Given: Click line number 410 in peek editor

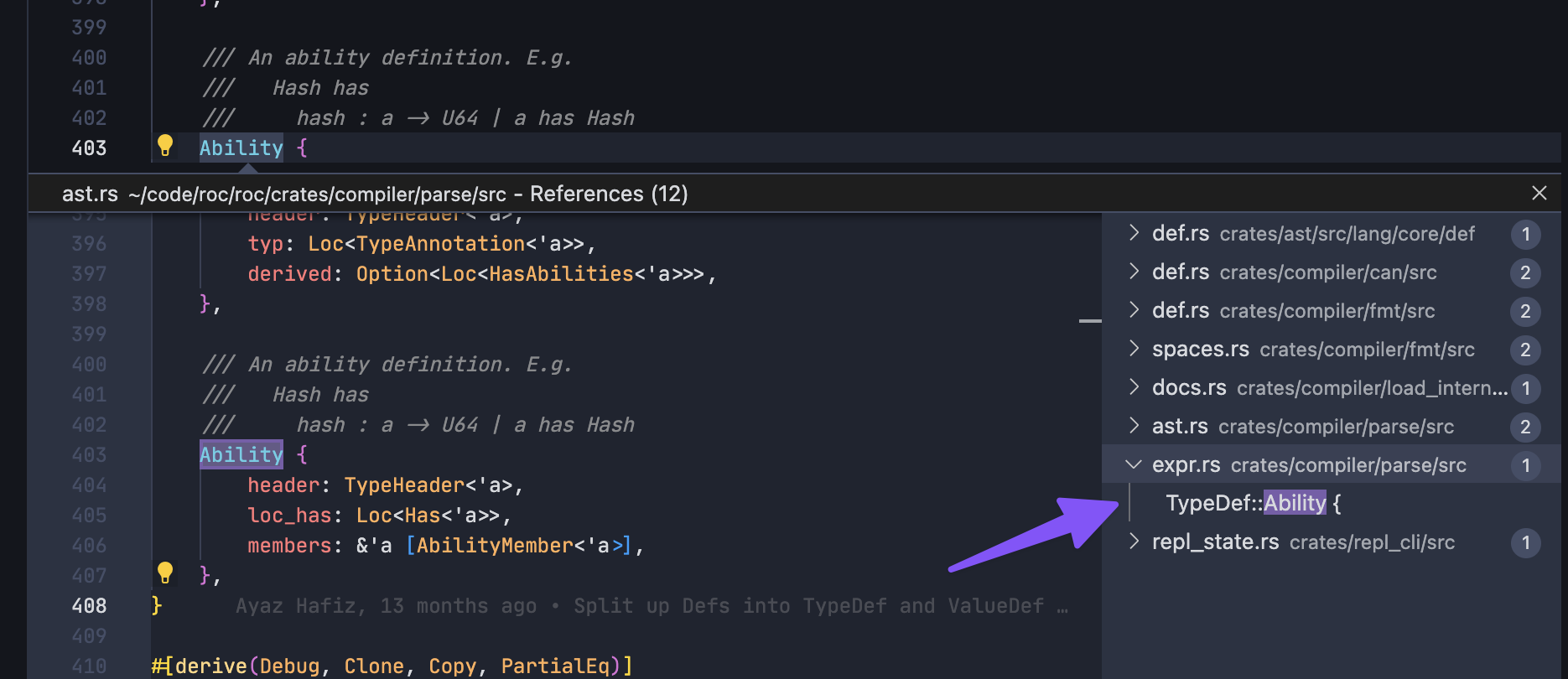Looking at the screenshot, I should (89, 666).
